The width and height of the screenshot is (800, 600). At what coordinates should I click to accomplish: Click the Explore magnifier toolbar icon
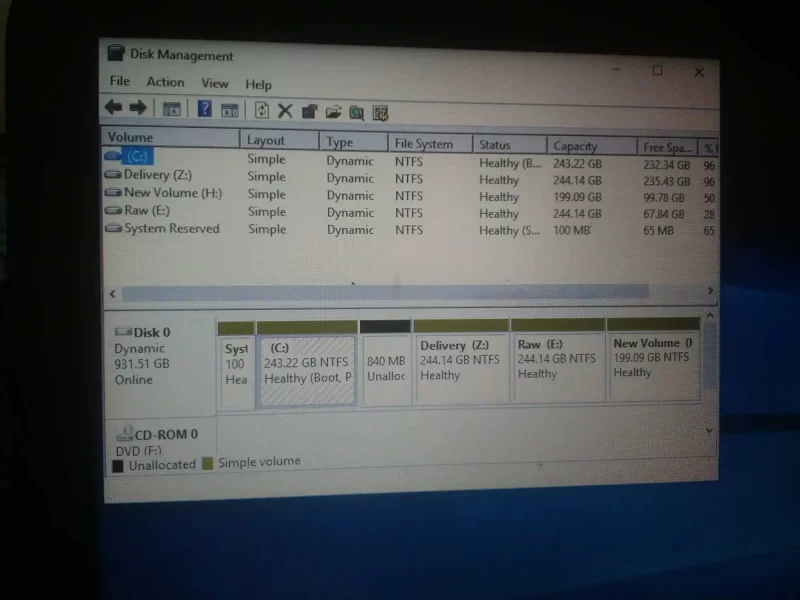356,112
